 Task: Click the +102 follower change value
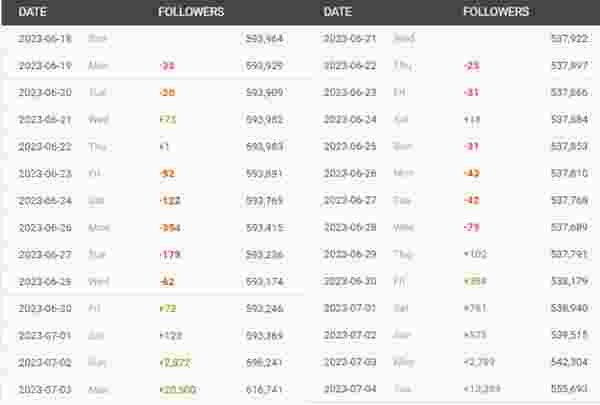475,254
